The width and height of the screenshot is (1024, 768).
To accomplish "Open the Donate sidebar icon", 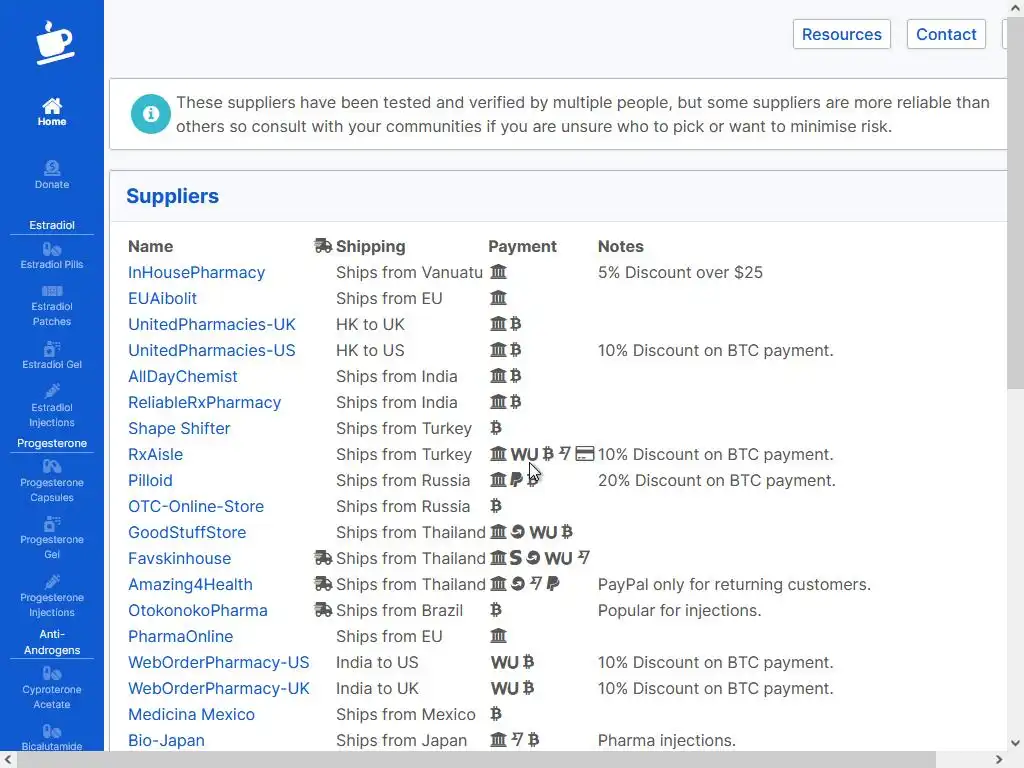I will [52, 174].
